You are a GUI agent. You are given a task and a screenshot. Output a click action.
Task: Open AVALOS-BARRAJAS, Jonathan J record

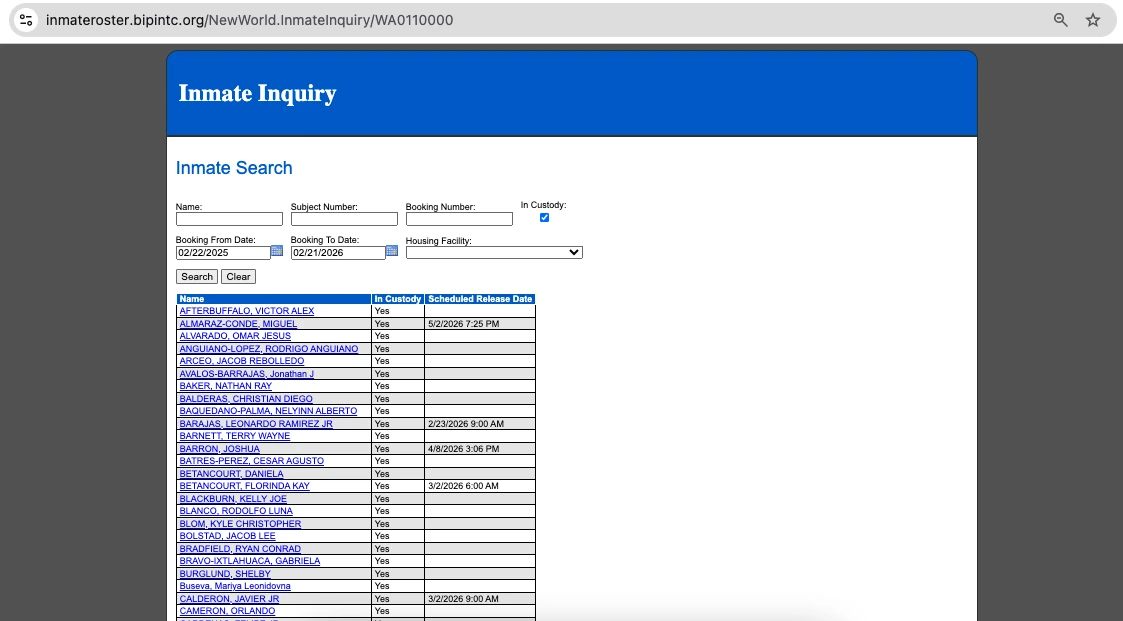(x=246, y=374)
